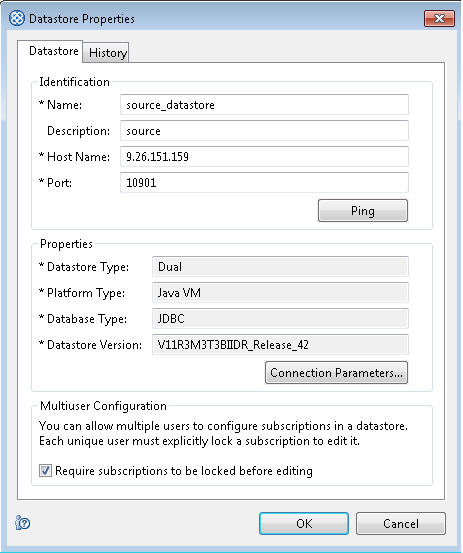Edit the Description text field
The image size is (463, 553).
point(264,131)
